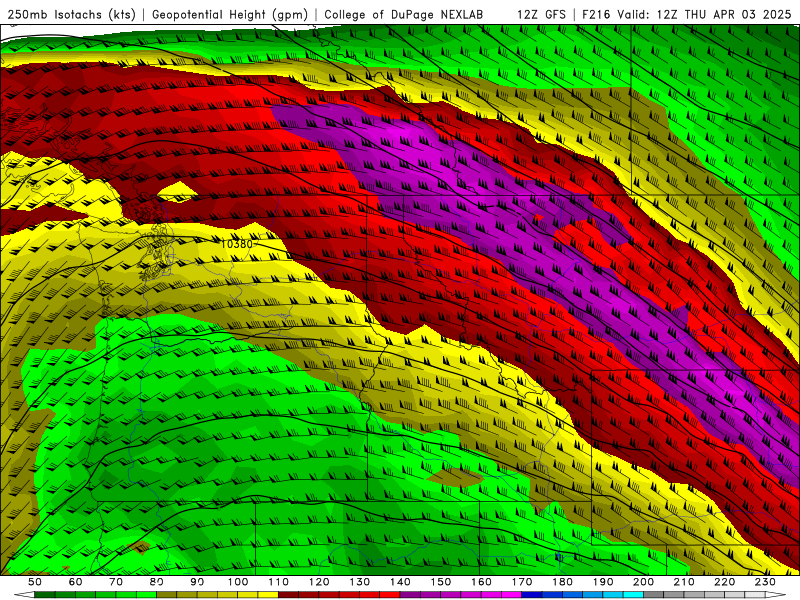Click the '170' value on the color scale
The image size is (800, 600).
(522, 582)
